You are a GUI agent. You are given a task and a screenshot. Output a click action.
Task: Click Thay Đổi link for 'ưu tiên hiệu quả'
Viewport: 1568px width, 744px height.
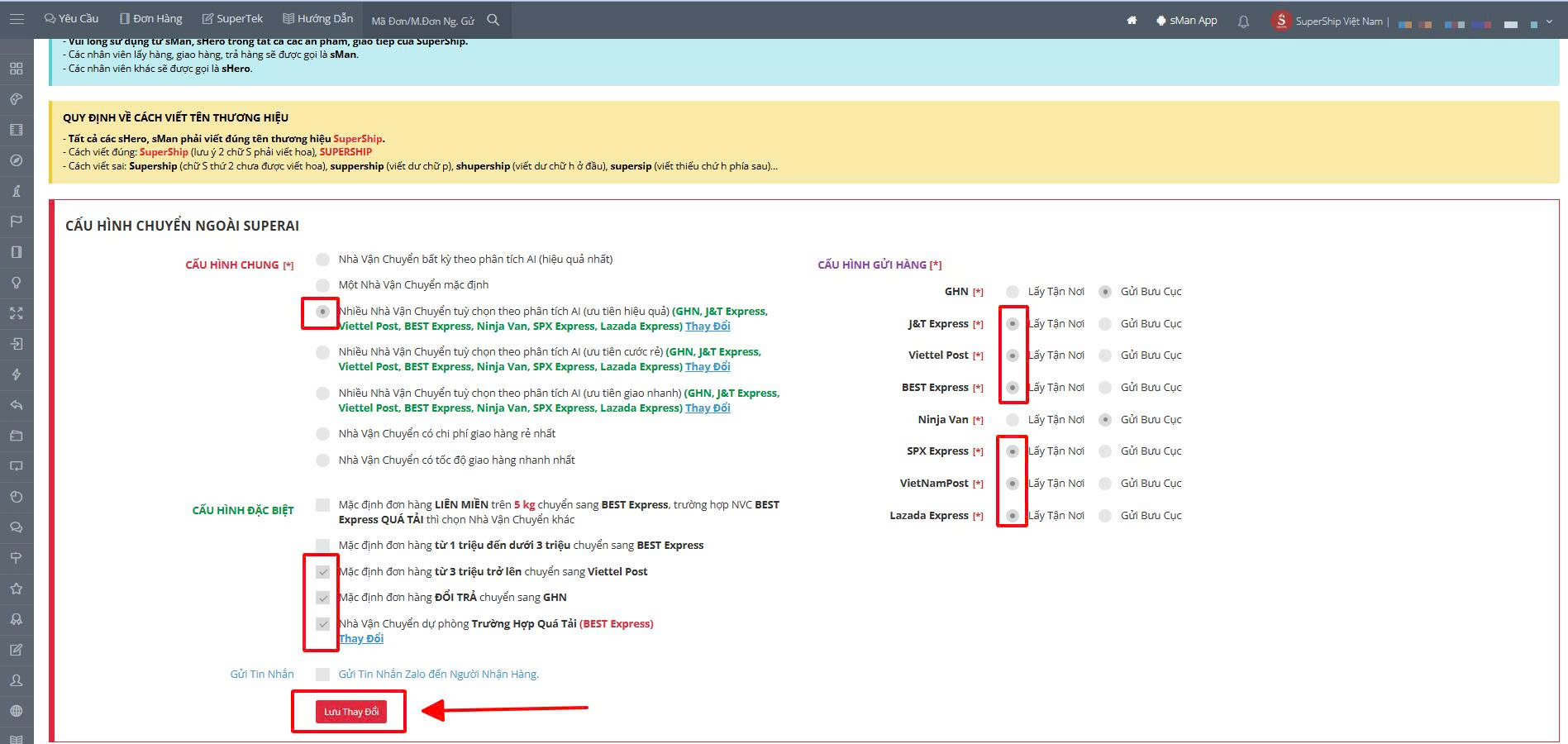pyautogui.click(x=708, y=327)
